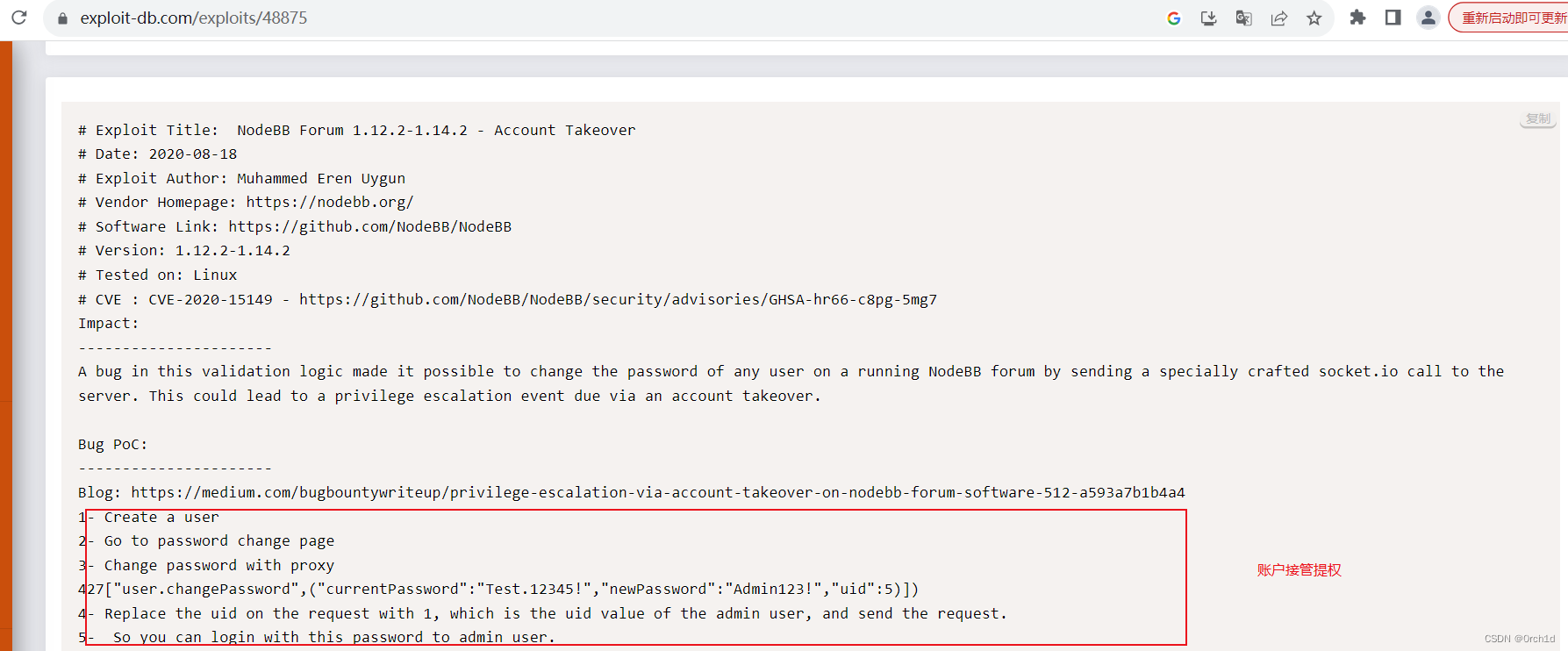Viewport: 1568px width, 651px height.
Task: Click the user.changePassword payload line
Action: pyautogui.click(x=498, y=589)
